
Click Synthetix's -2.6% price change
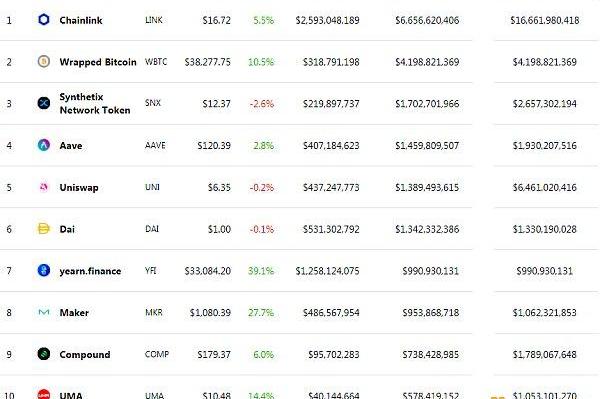click(262, 104)
